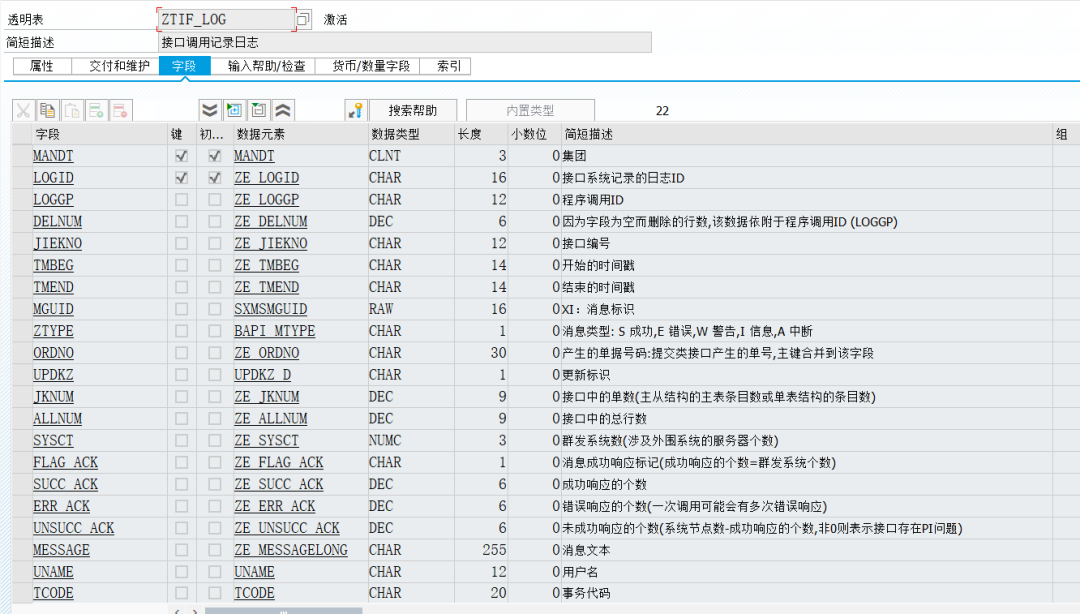Screen dimensions: 1080x614
Task: Click the 简短描述 column header
Action: click(x=589, y=134)
